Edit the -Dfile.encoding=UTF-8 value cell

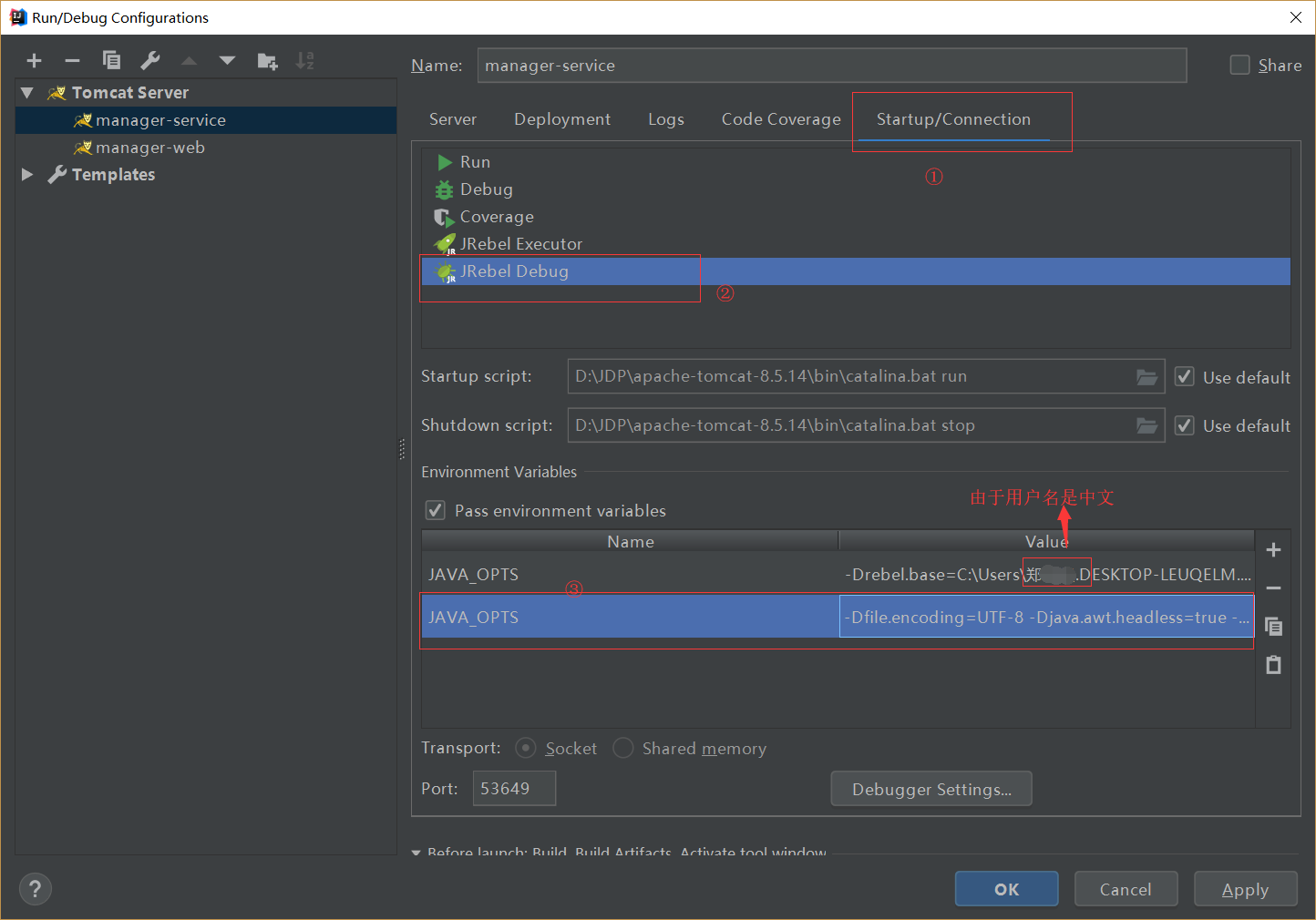coord(1046,617)
